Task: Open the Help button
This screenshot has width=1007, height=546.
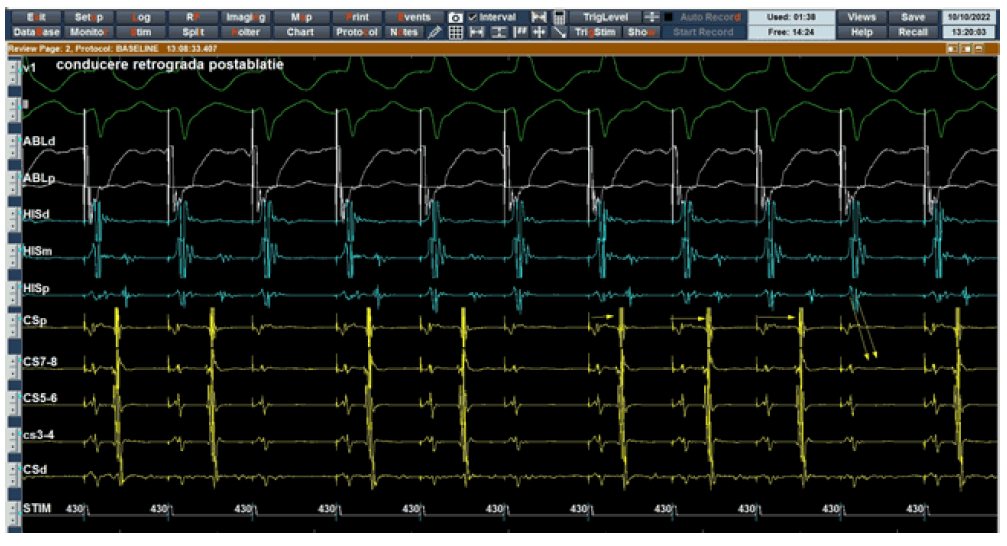Action: pos(861,32)
